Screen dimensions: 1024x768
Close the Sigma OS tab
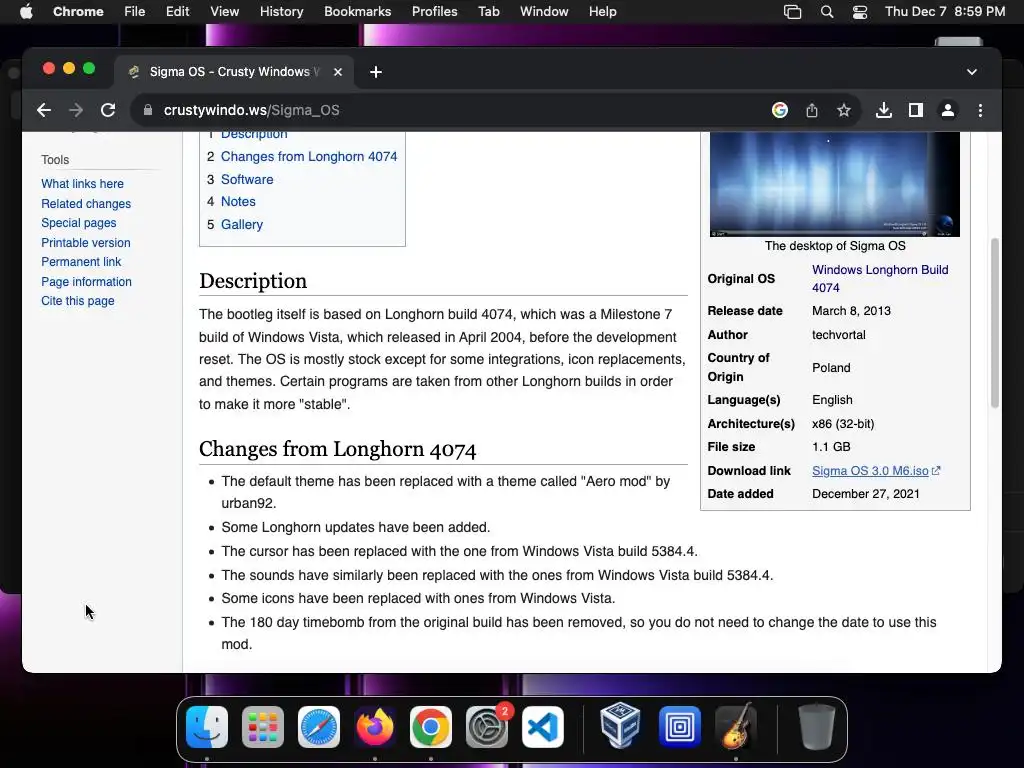point(338,72)
